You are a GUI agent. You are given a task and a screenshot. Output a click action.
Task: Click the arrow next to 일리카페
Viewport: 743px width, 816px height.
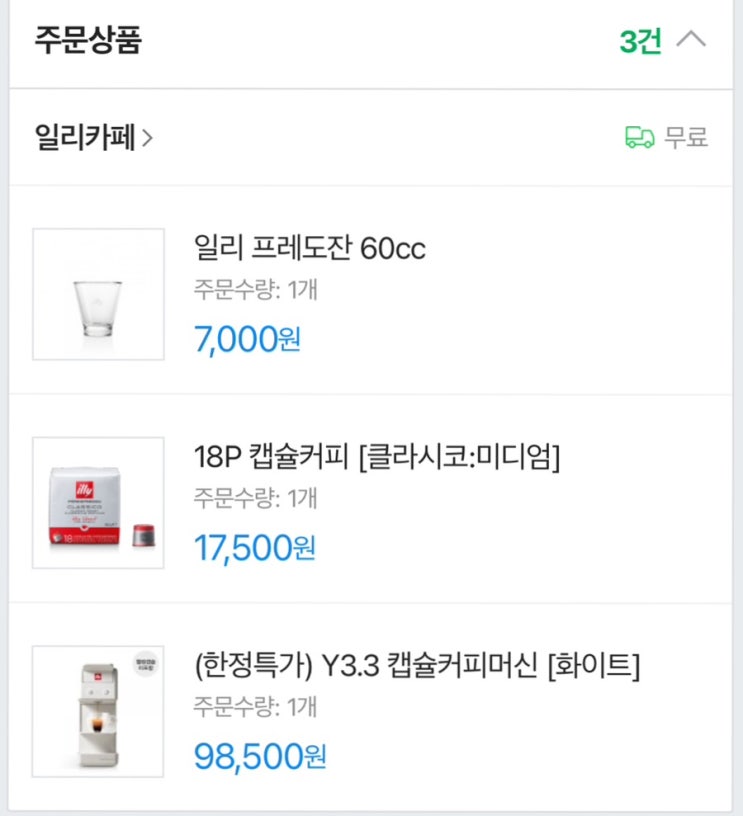(x=148, y=138)
